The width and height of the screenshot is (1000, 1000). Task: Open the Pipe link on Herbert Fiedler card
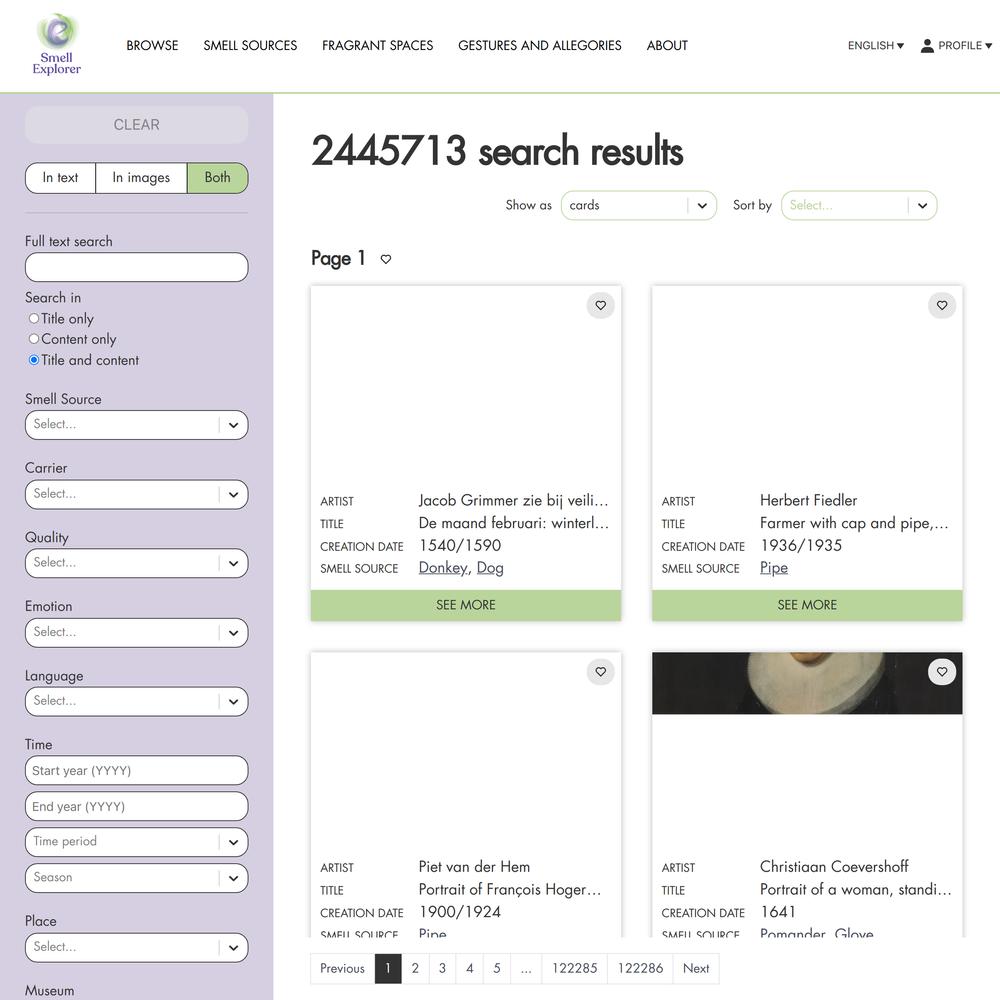pyautogui.click(x=774, y=568)
